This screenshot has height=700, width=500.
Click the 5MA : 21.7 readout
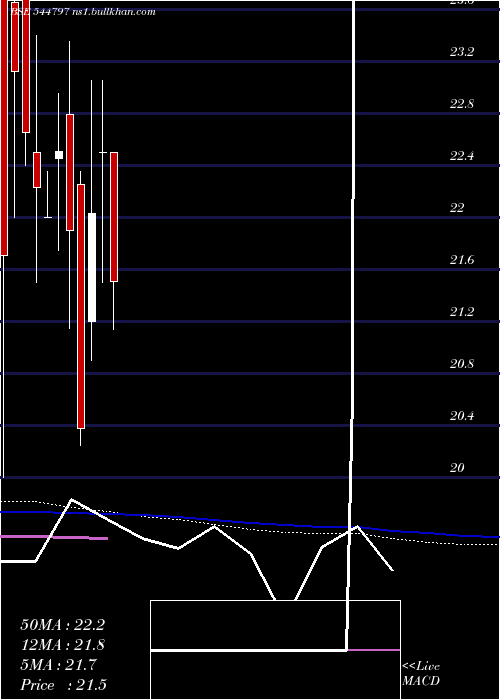(x=58, y=665)
